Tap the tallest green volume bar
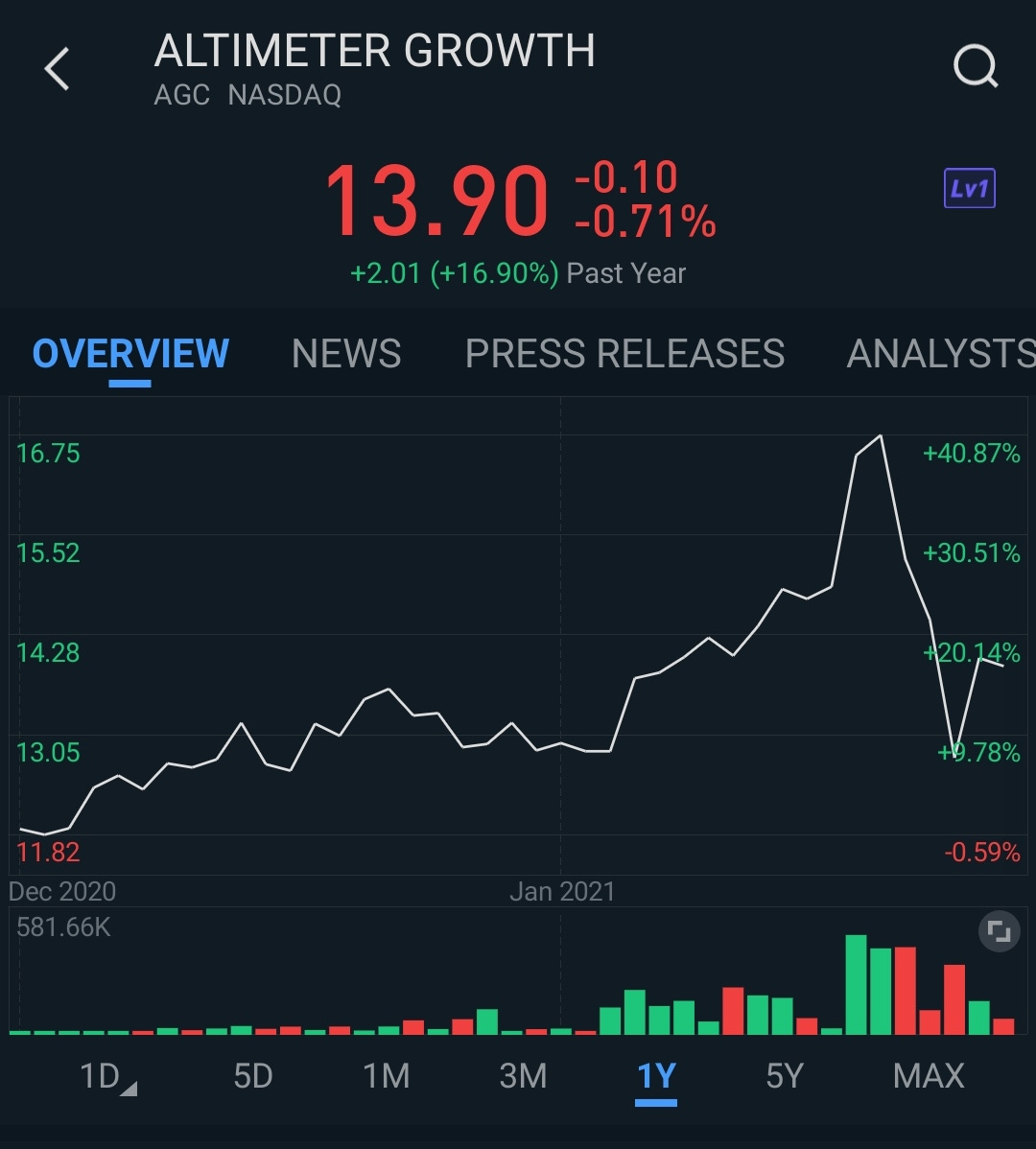The height and width of the screenshot is (1149, 1036). coord(856,984)
